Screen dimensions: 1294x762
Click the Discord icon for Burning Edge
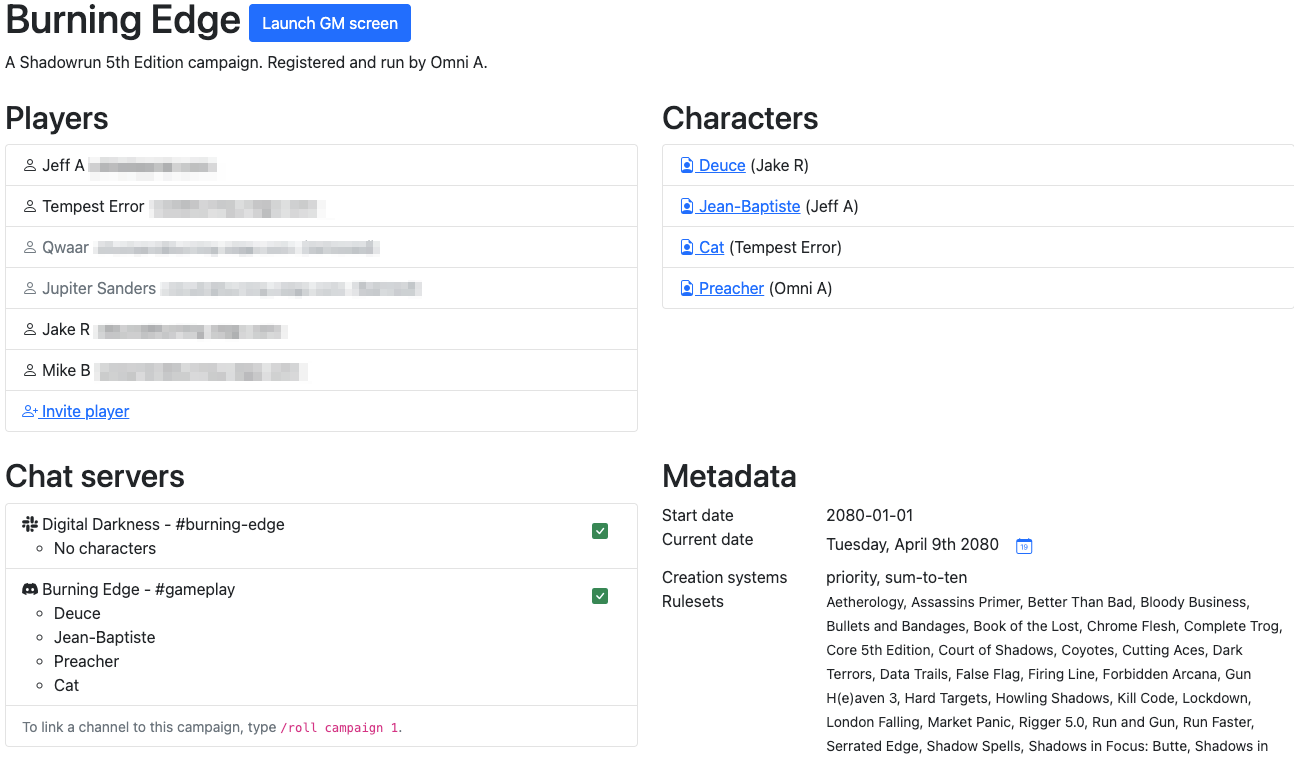(30, 590)
